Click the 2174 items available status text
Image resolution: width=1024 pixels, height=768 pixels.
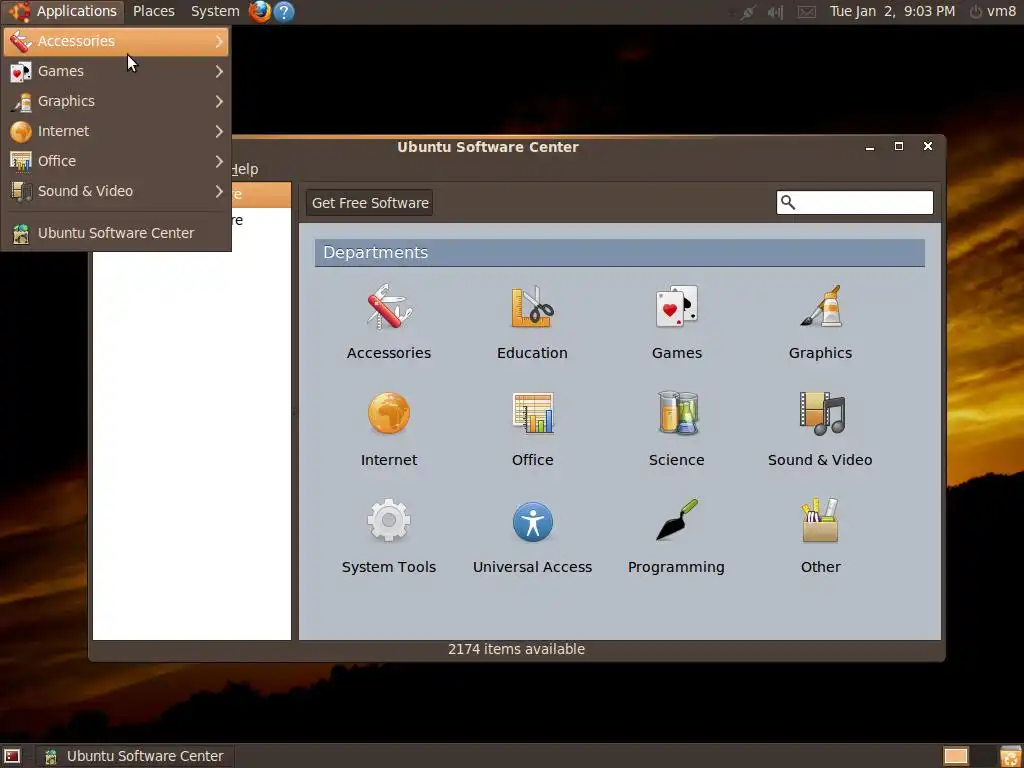pos(517,649)
